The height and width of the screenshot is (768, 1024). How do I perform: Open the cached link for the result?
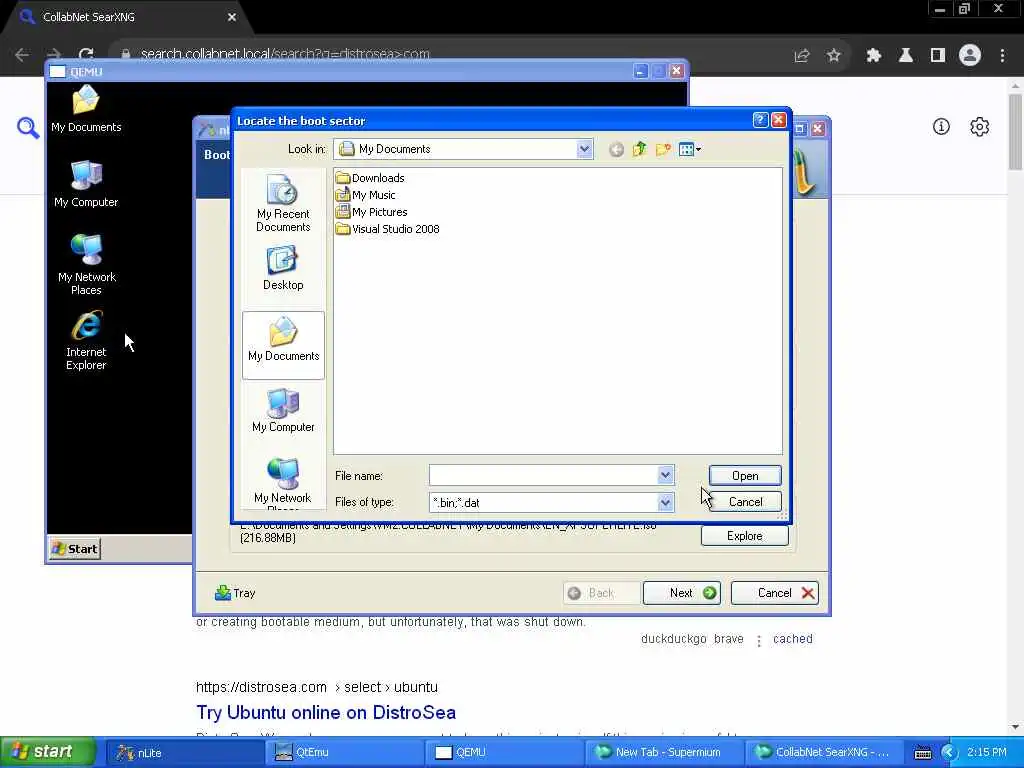(793, 639)
